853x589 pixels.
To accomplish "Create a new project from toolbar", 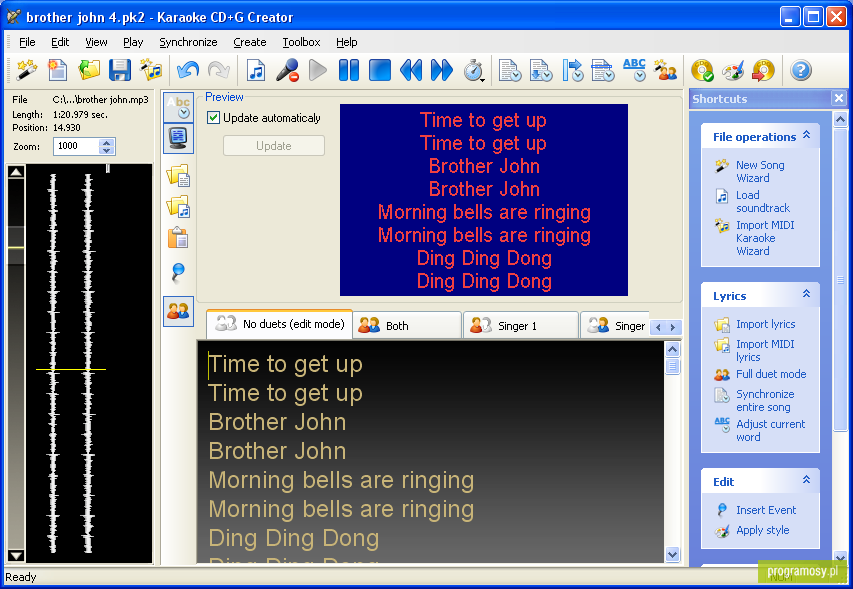I will [x=58, y=70].
